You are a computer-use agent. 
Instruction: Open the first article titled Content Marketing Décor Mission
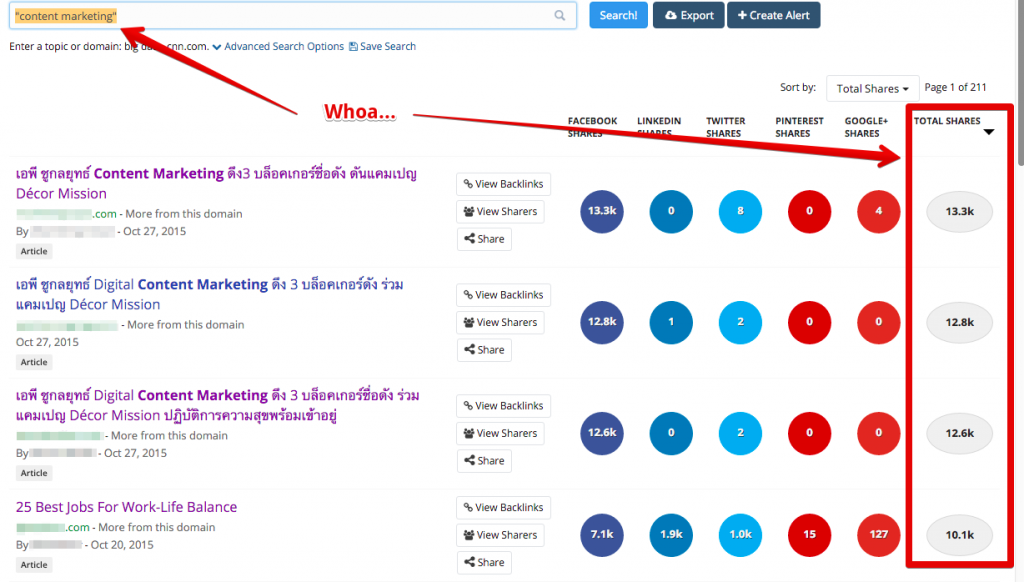point(216,184)
